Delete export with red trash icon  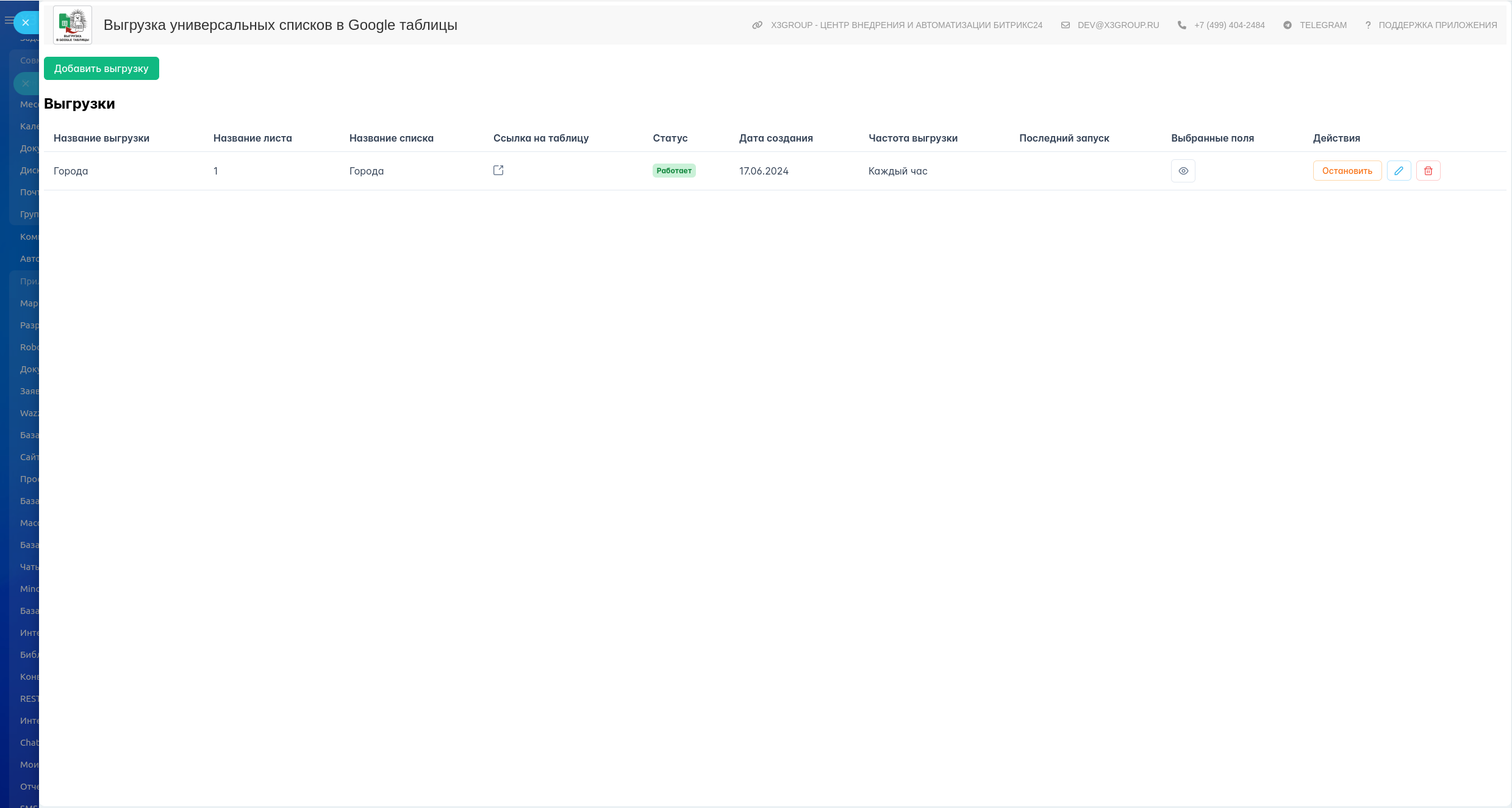coord(1428,171)
